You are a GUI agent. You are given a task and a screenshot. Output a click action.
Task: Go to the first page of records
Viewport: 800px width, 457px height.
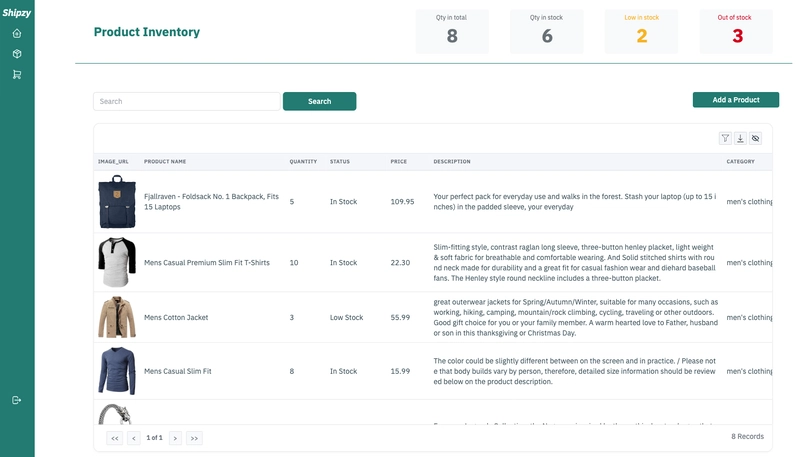tap(115, 438)
